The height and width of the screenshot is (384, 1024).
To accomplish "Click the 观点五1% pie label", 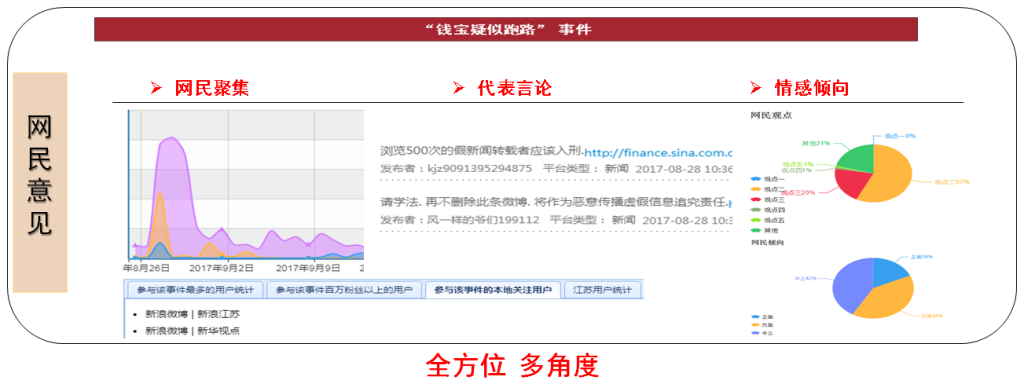I will tap(798, 164).
